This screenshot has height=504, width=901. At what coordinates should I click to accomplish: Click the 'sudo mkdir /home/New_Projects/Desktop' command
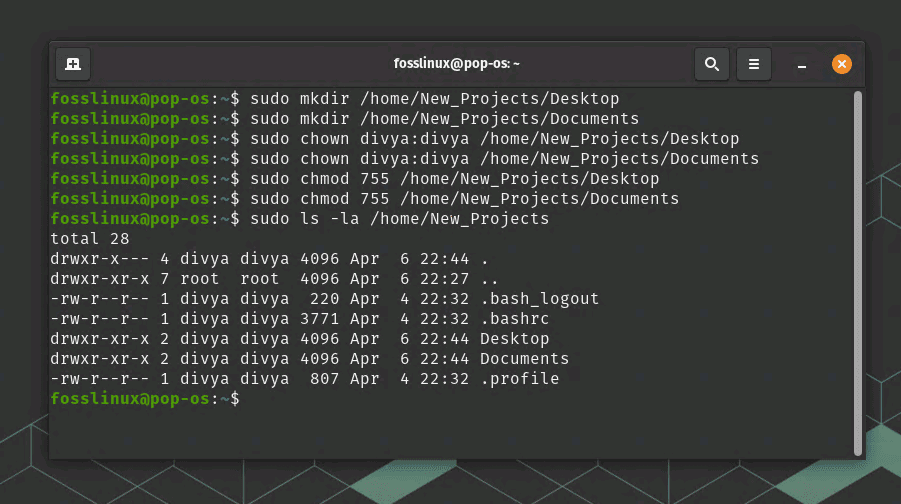[434, 99]
